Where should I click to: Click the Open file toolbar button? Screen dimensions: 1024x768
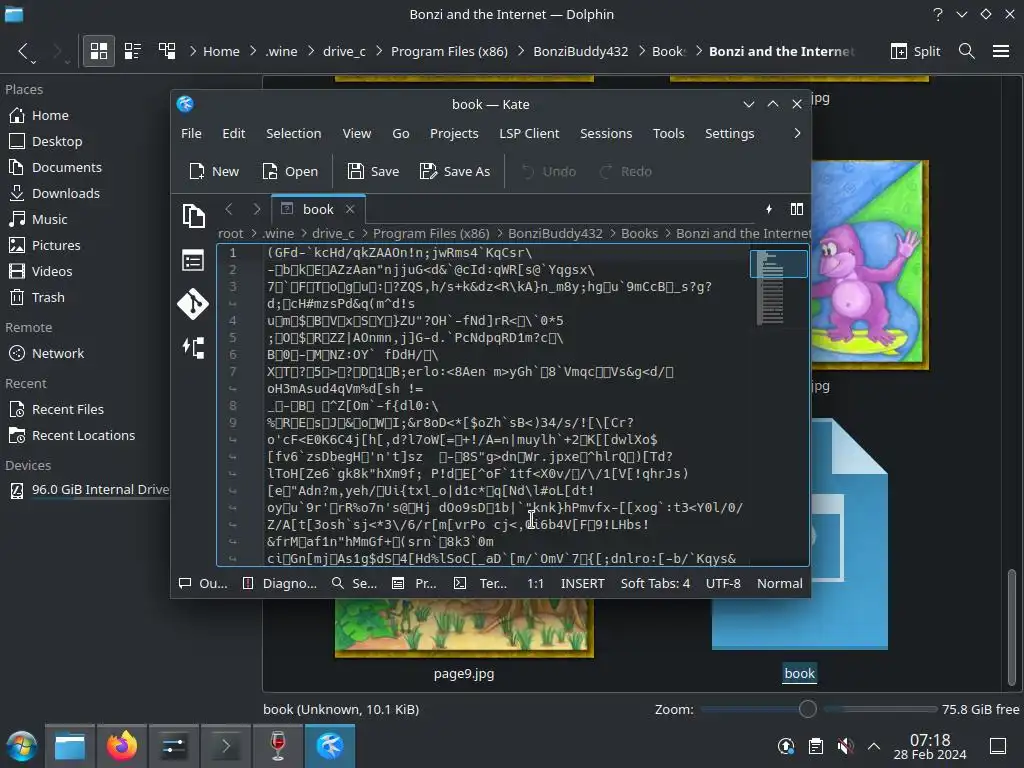(x=290, y=171)
